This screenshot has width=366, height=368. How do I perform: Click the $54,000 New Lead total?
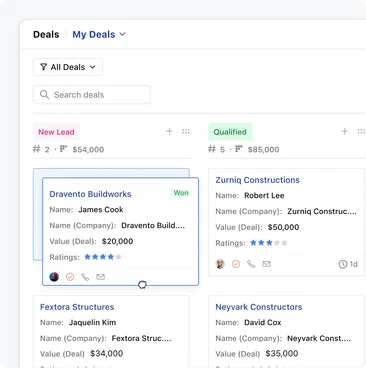88,150
